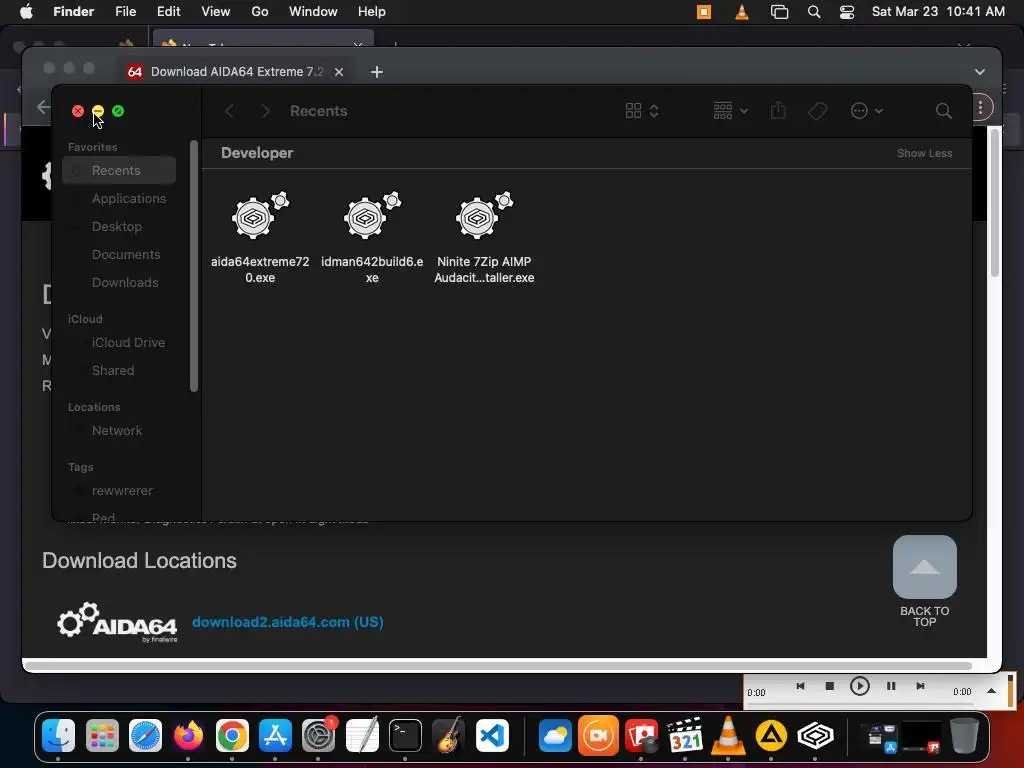Open Downloads in Finder sidebar
Viewport: 1024px width, 768px height.
119,283
